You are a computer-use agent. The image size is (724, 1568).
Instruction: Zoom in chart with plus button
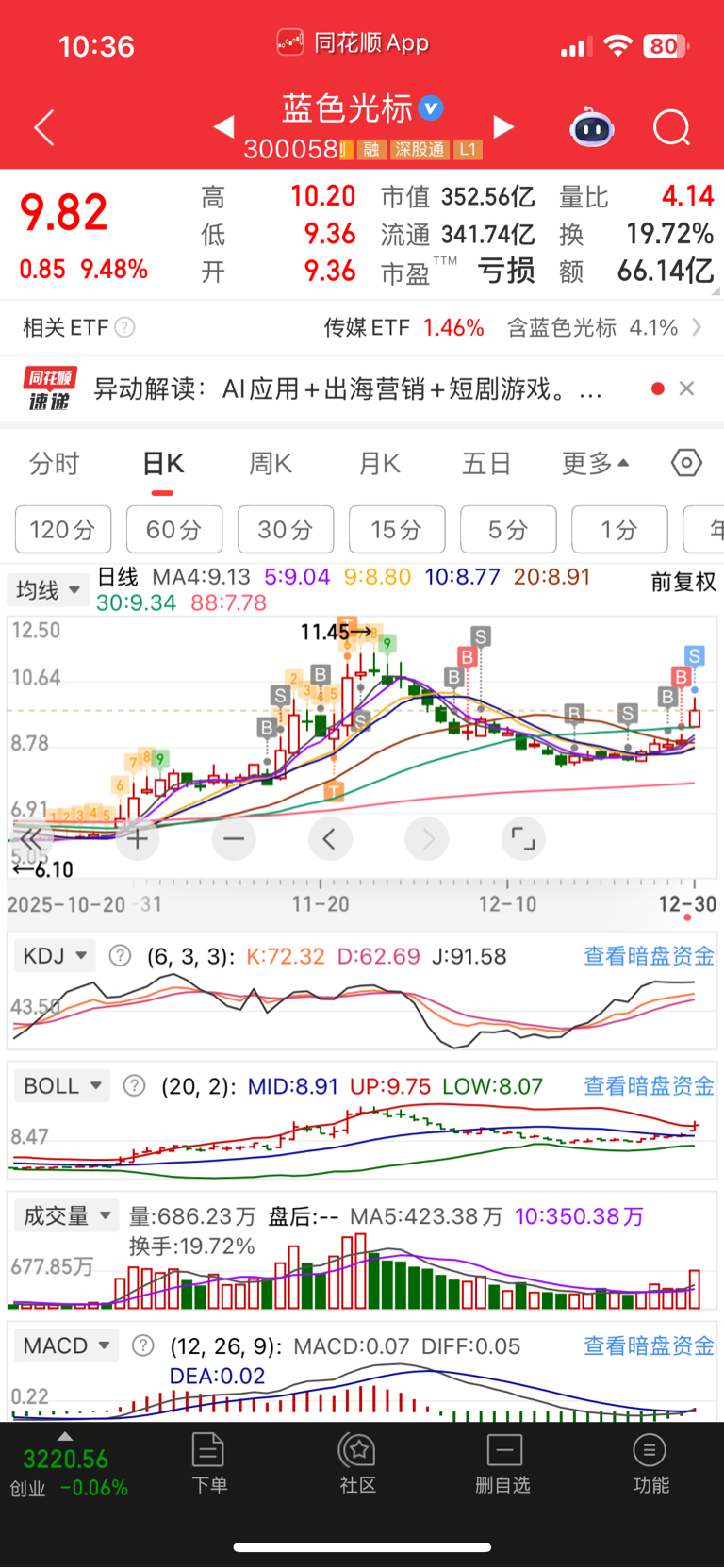coord(138,838)
